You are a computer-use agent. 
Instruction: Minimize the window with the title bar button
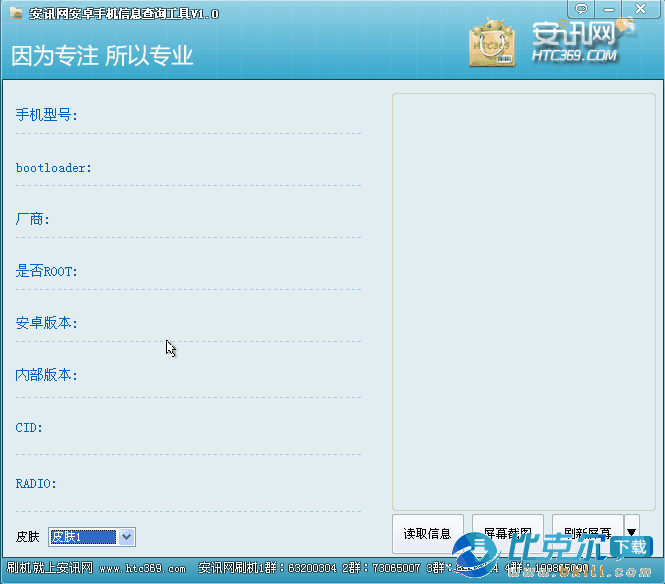coord(612,9)
